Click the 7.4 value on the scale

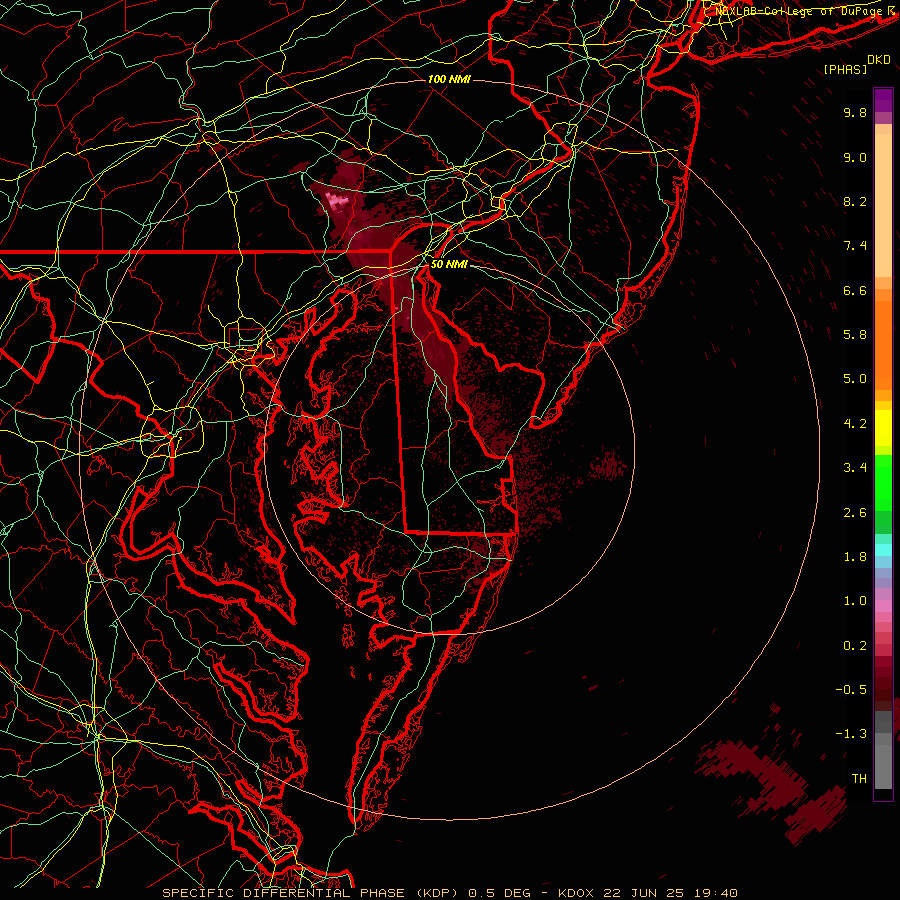pos(855,246)
